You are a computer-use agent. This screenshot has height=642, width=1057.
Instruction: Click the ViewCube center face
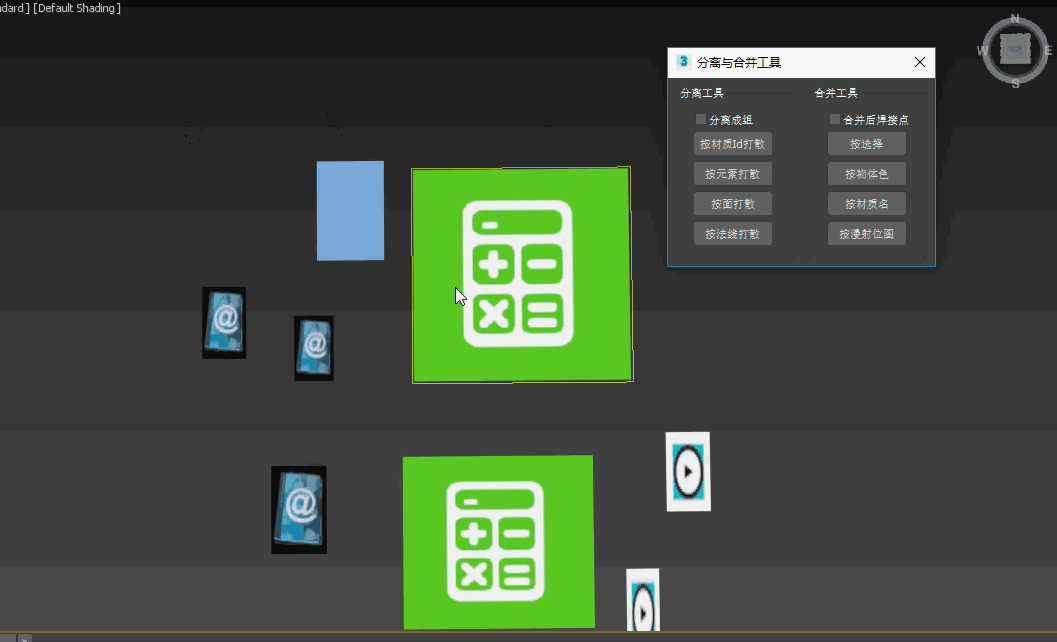1015,49
